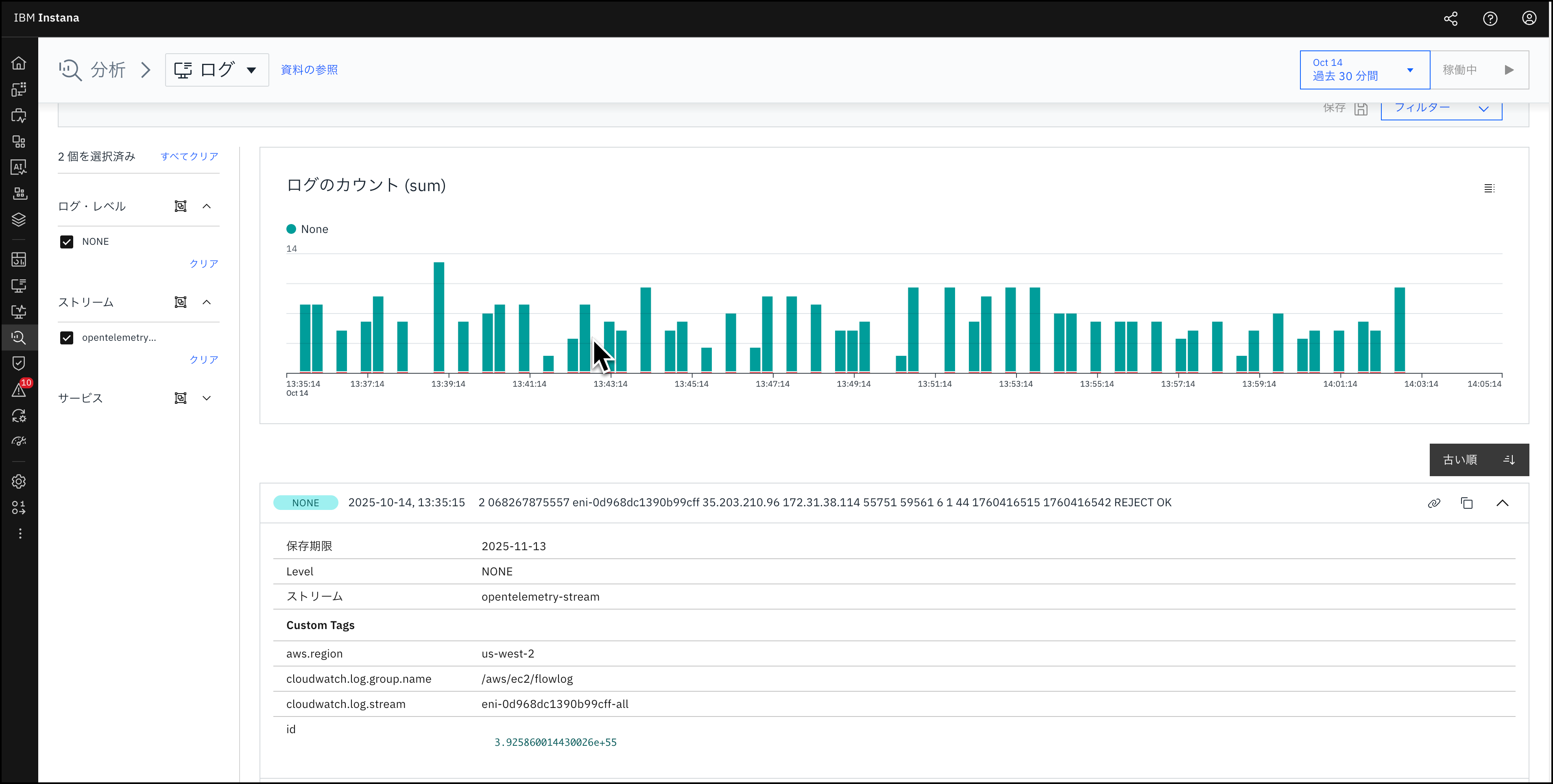Click the link icon on the log entry

1434,503
